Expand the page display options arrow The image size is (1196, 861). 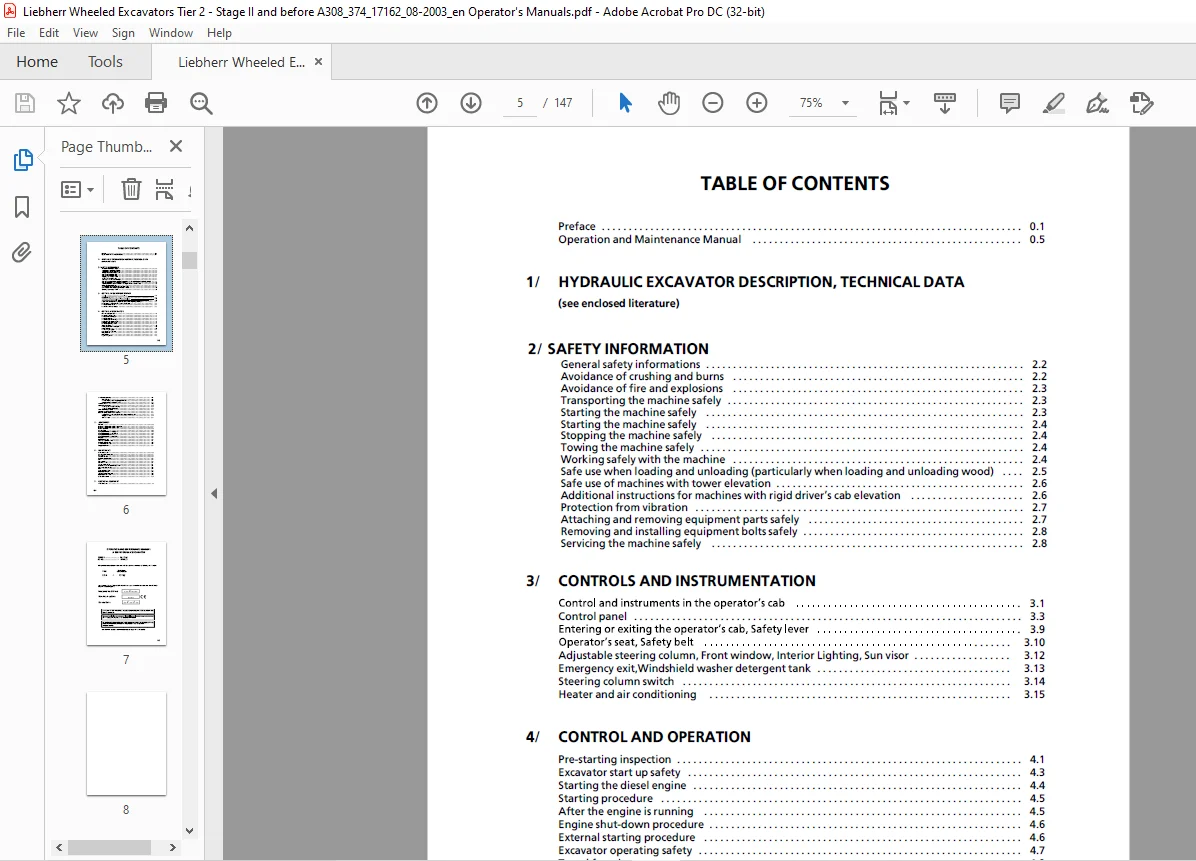tap(906, 102)
